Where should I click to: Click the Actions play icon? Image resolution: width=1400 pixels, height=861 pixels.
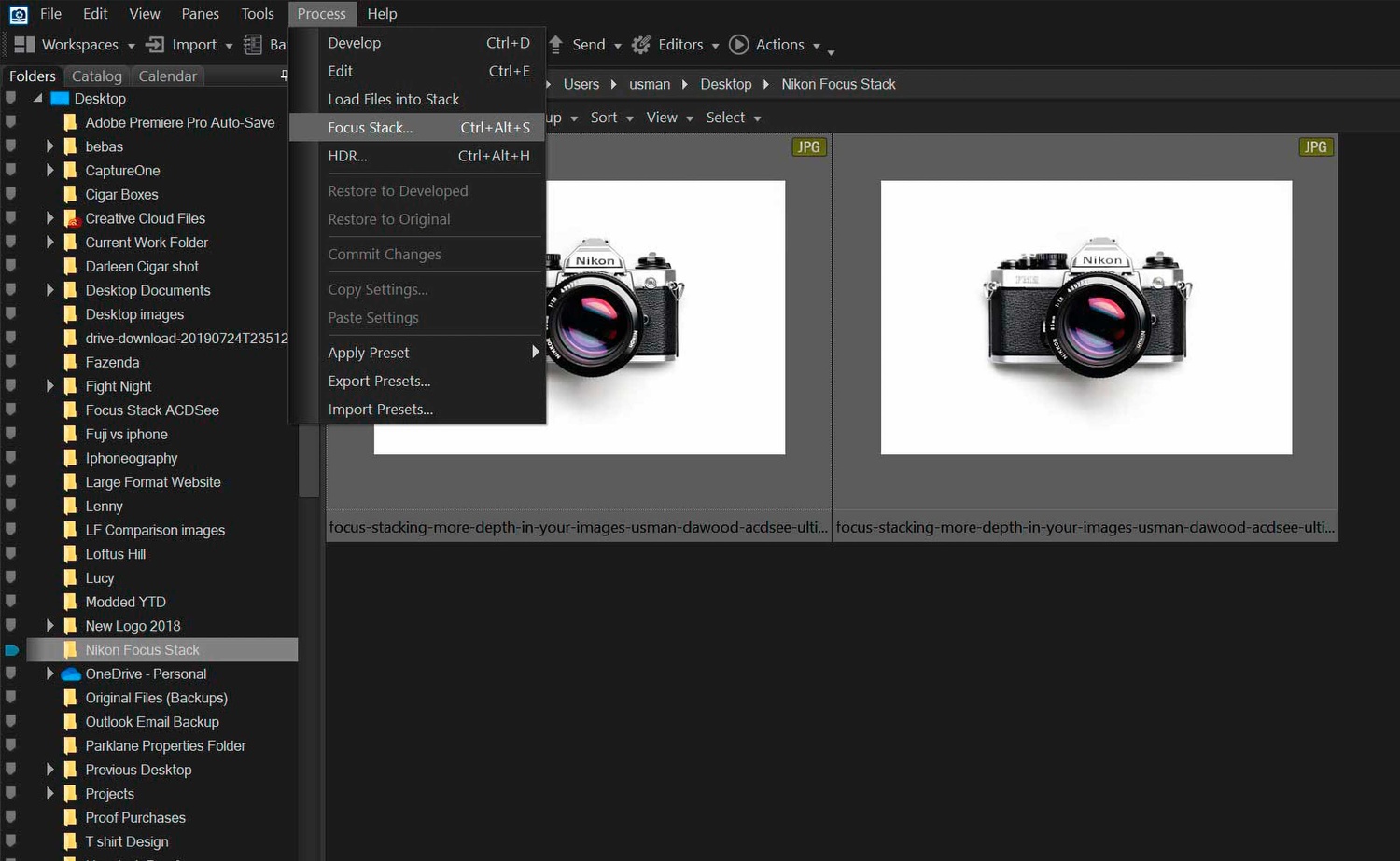pyautogui.click(x=738, y=44)
